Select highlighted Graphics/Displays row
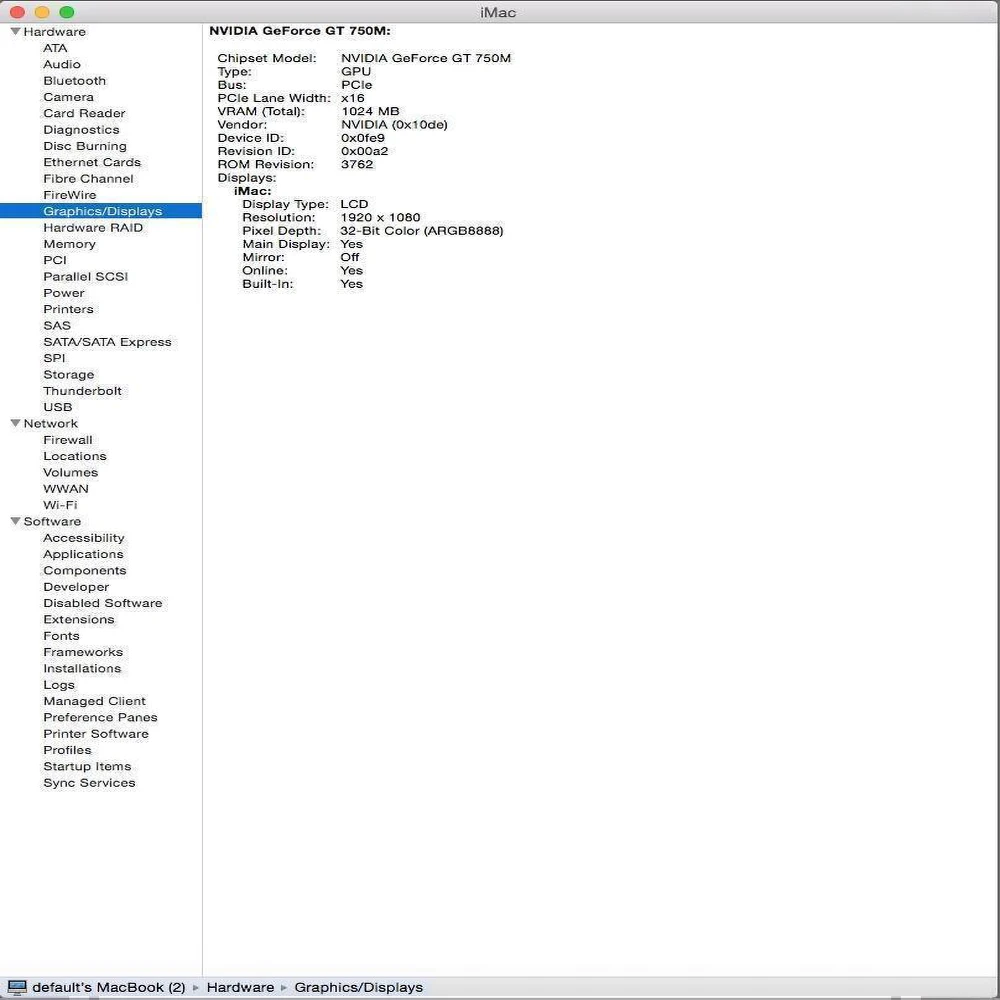Image resolution: width=1000 pixels, height=1000 pixels. (101, 211)
